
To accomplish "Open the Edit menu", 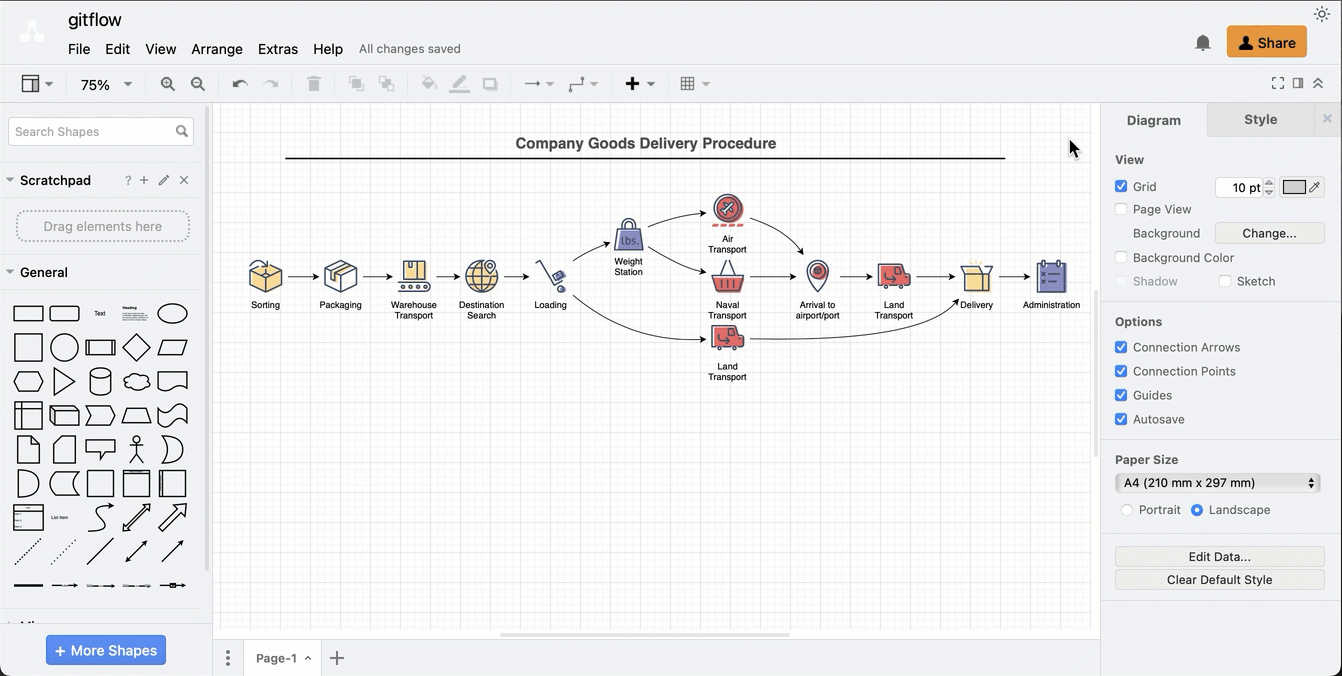I will pos(117,49).
